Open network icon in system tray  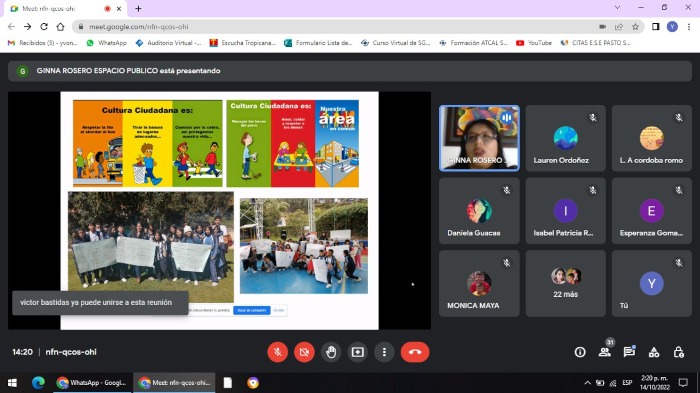click(x=613, y=383)
